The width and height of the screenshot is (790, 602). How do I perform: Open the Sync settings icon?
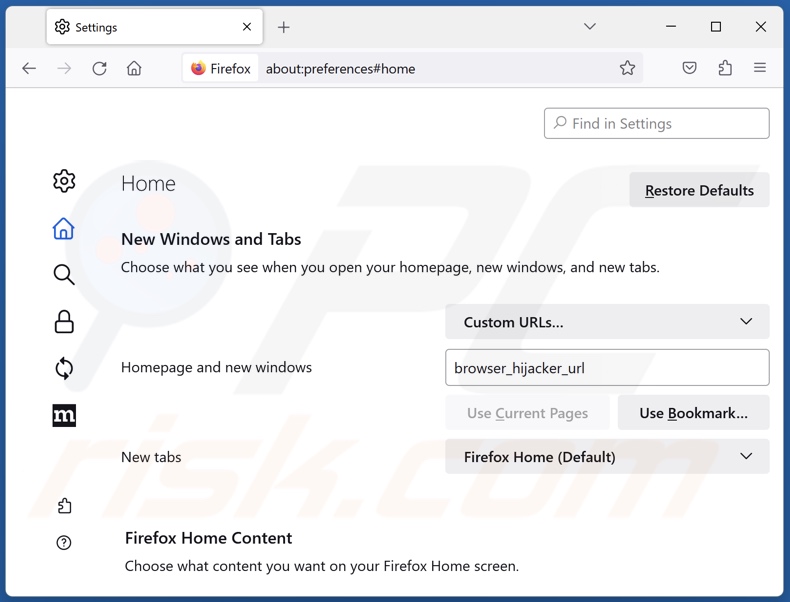64,368
